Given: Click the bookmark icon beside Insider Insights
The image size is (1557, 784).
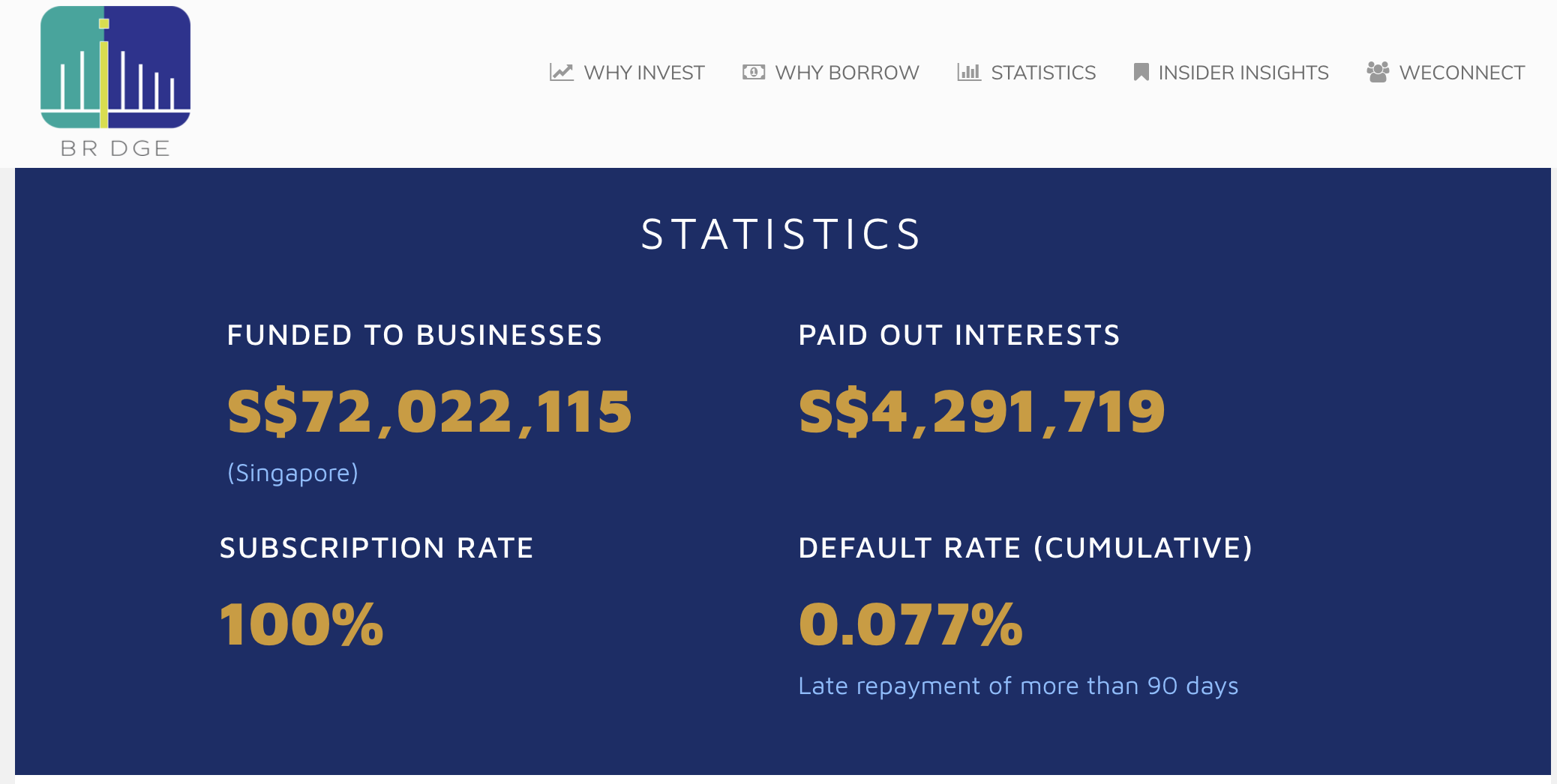Looking at the screenshot, I should click(1141, 72).
